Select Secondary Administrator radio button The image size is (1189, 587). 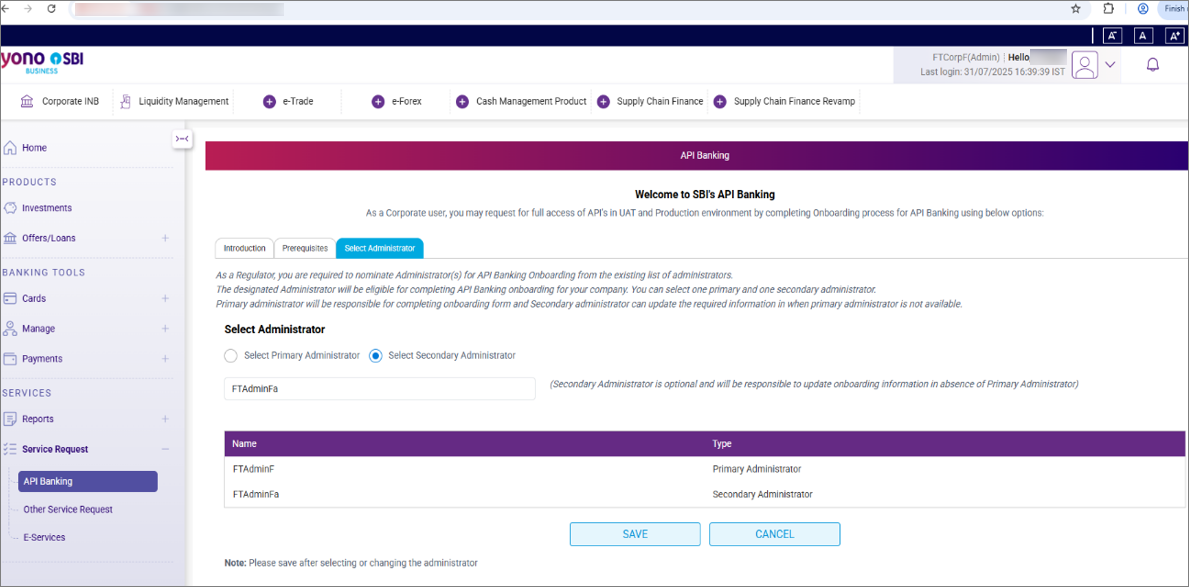click(375, 356)
